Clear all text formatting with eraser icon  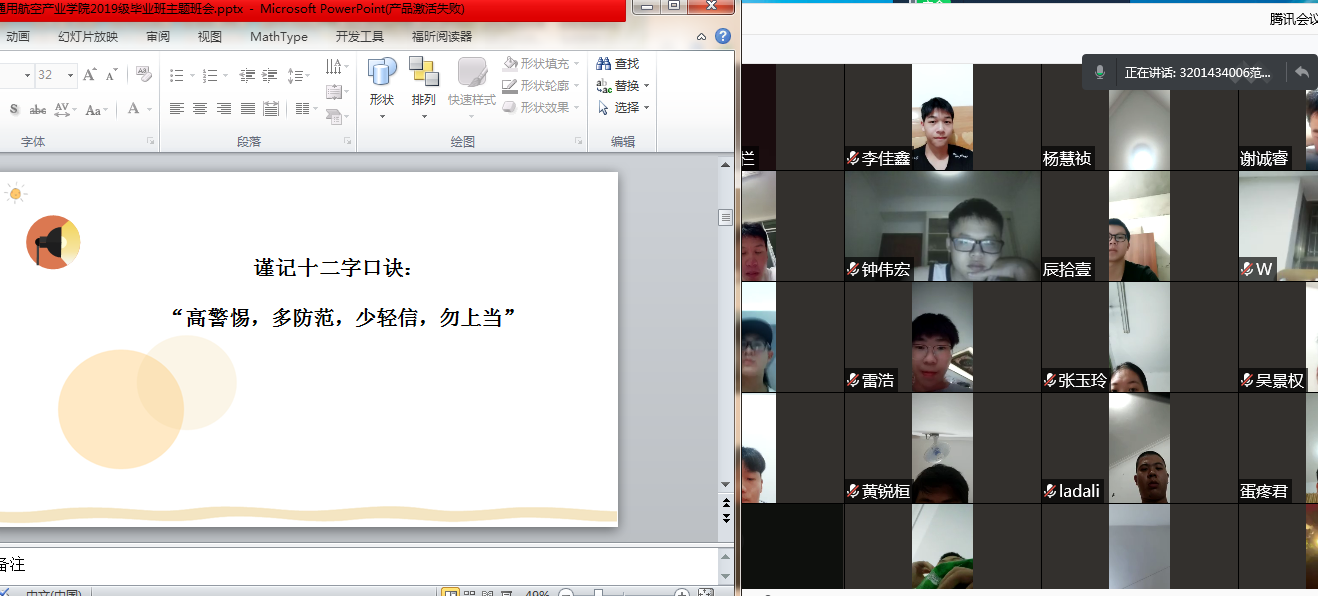pyautogui.click(x=144, y=75)
